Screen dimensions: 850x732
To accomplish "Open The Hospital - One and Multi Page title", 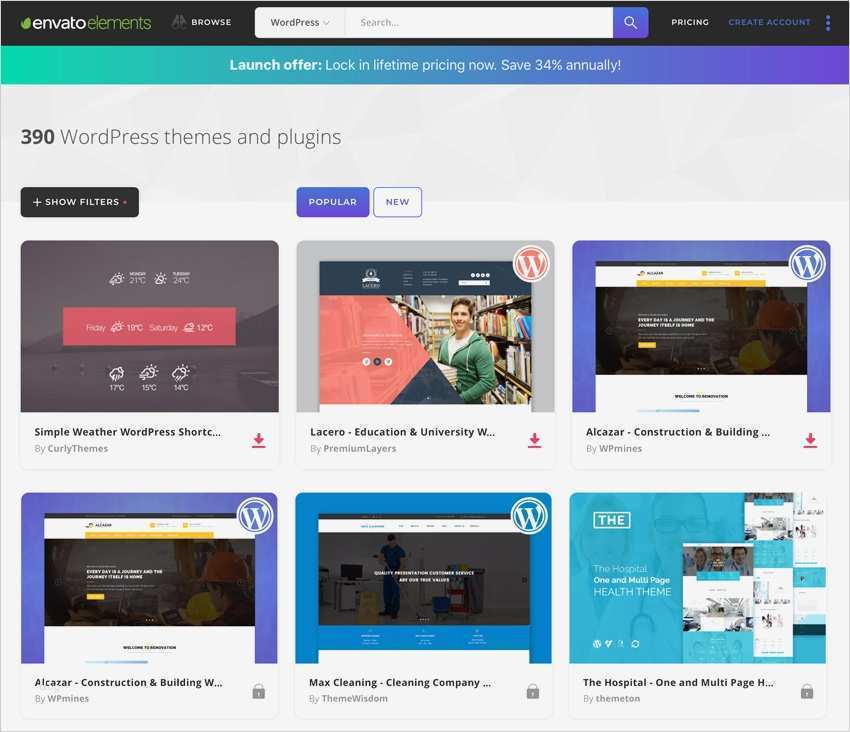I will click(x=678, y=683).
